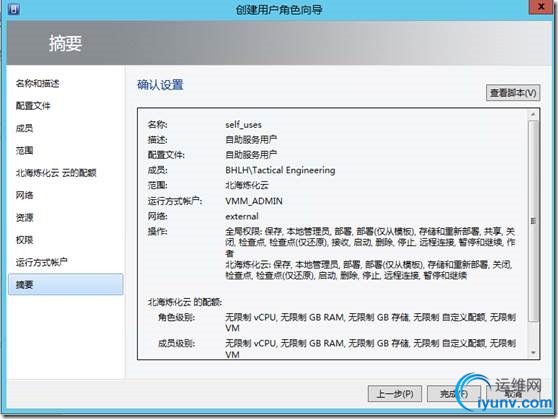Click the 取消 button

pos(513,394)
